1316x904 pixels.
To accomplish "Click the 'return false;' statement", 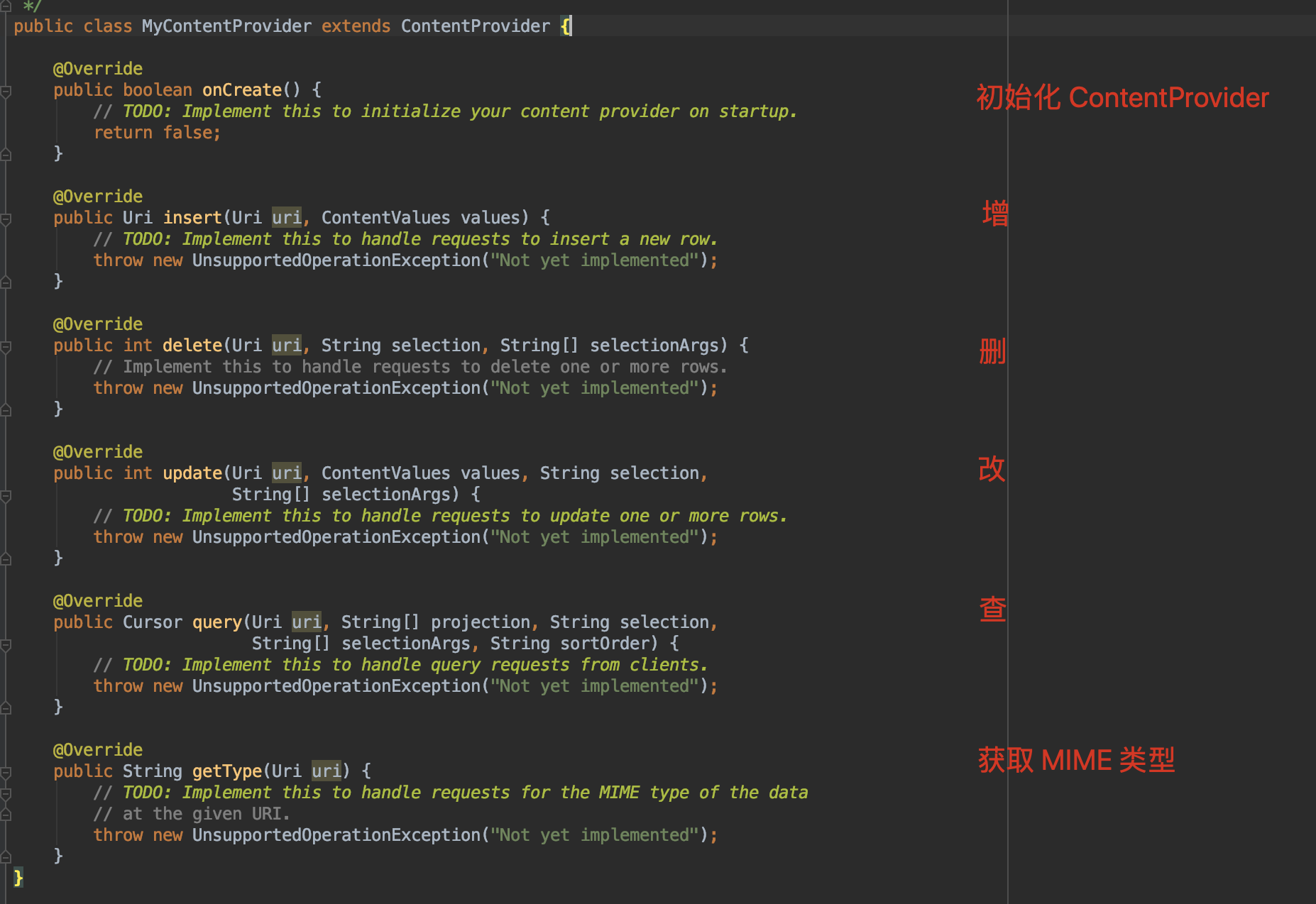I will [157, 133].
